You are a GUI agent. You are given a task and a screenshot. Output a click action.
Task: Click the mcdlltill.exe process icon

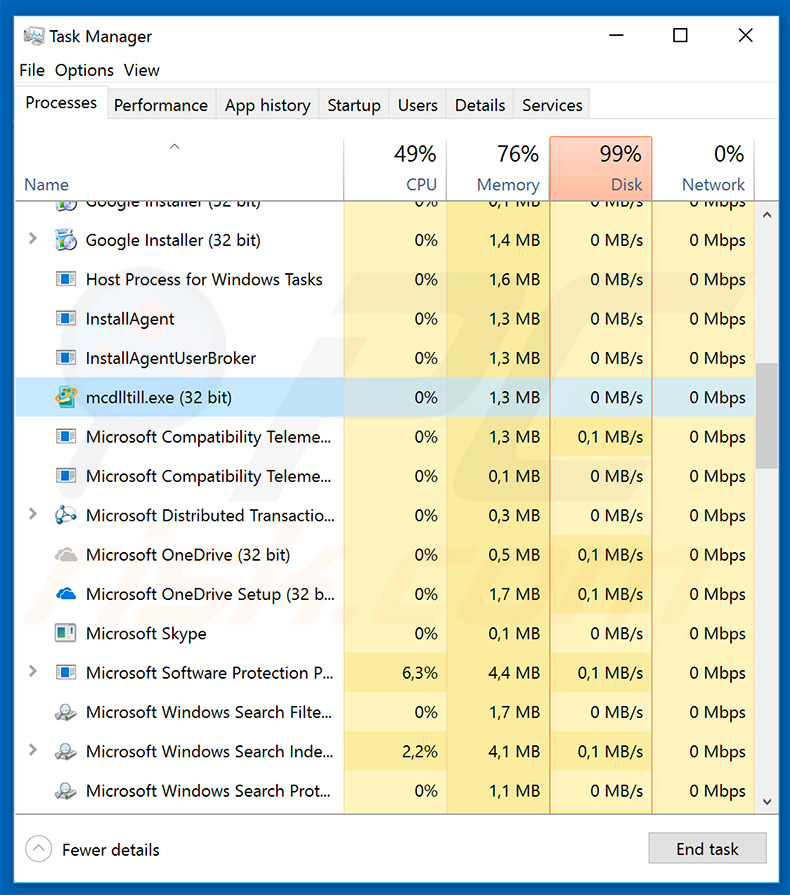(x=66, y=397)
